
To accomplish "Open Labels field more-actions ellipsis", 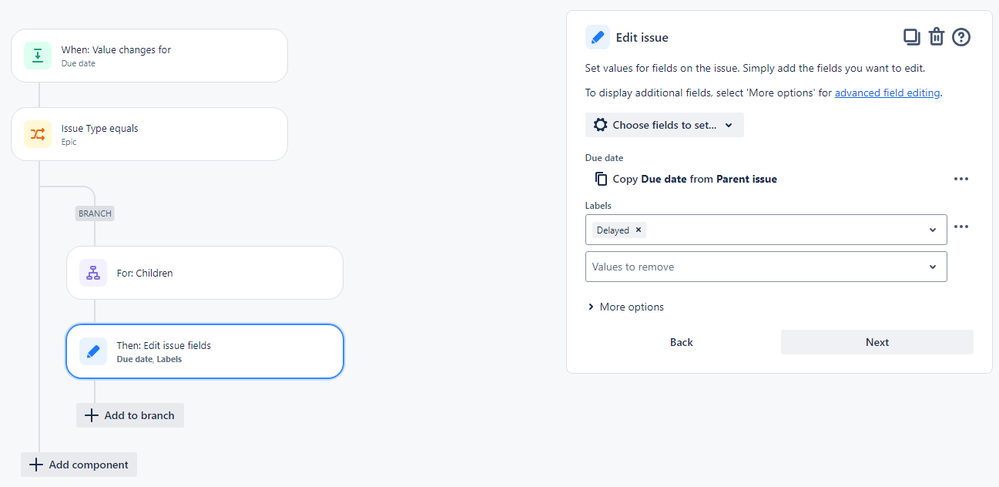I will click(x=961, y=226).
